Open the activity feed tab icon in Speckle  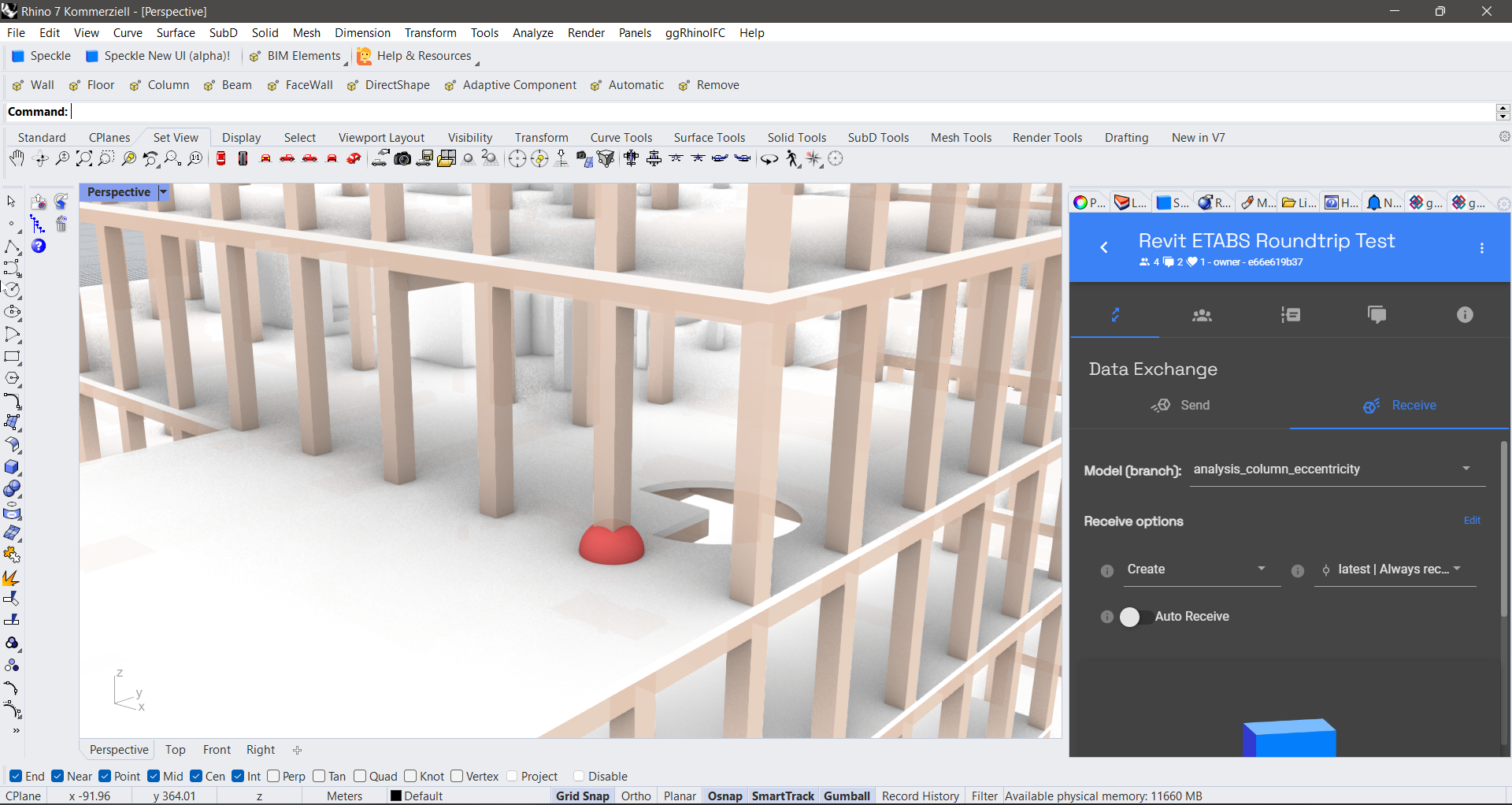pyautogui.click(x=1291, y=315)
